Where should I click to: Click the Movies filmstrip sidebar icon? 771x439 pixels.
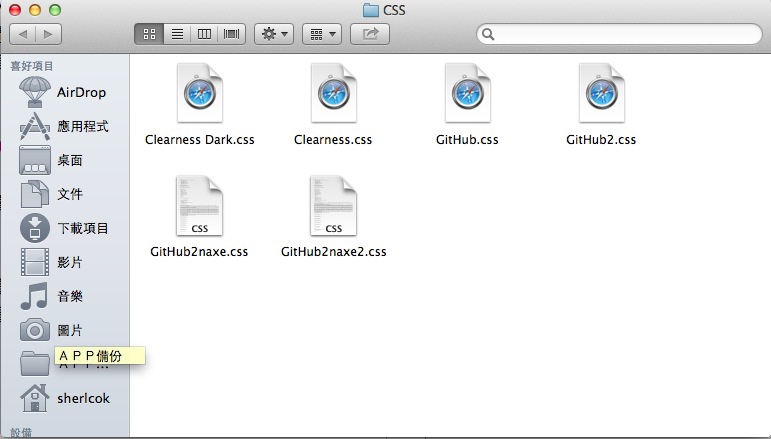click(34, 262)
